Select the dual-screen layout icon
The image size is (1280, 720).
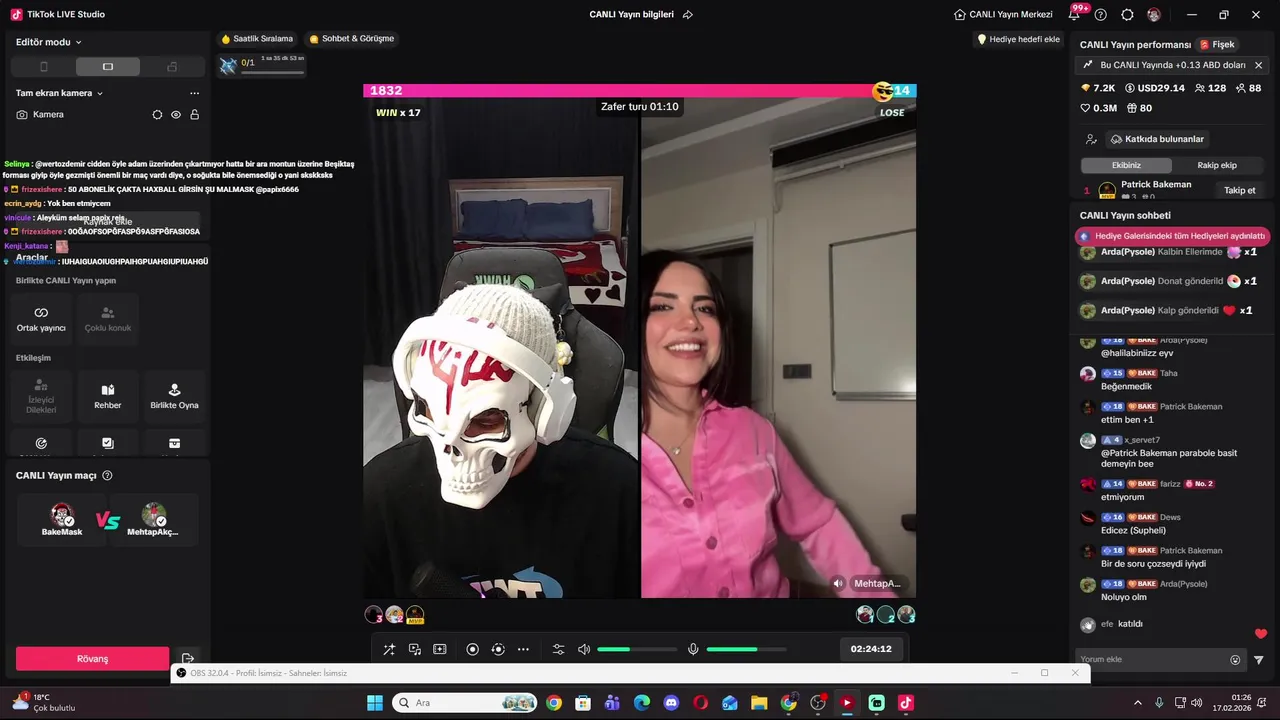click(172, 67)
